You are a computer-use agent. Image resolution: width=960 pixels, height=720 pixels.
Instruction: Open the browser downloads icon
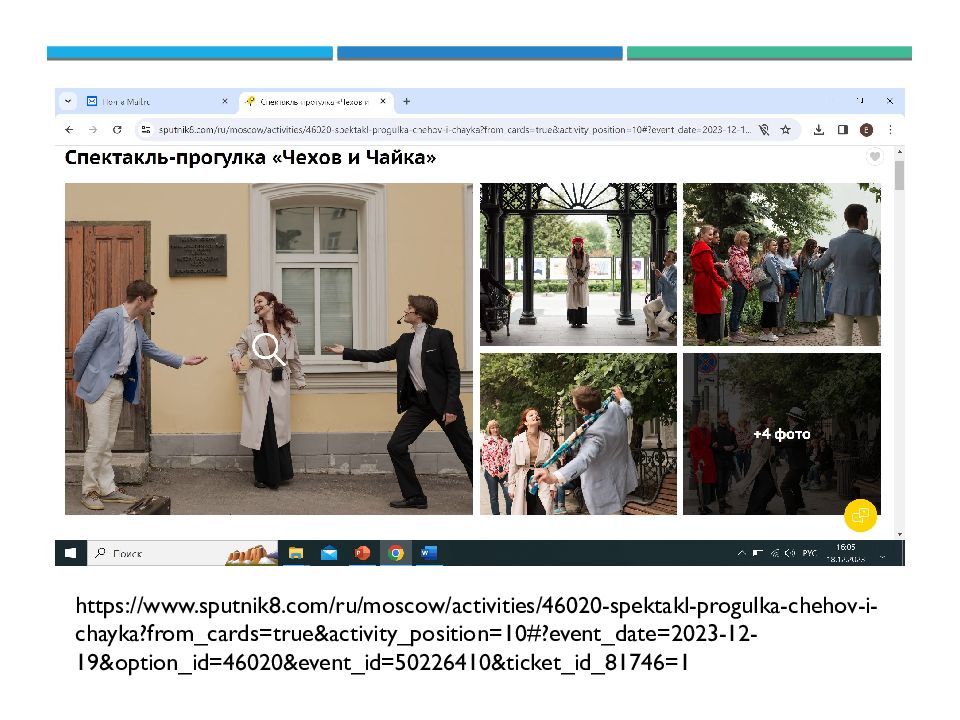pyautogui.click(x=818, y=130)
